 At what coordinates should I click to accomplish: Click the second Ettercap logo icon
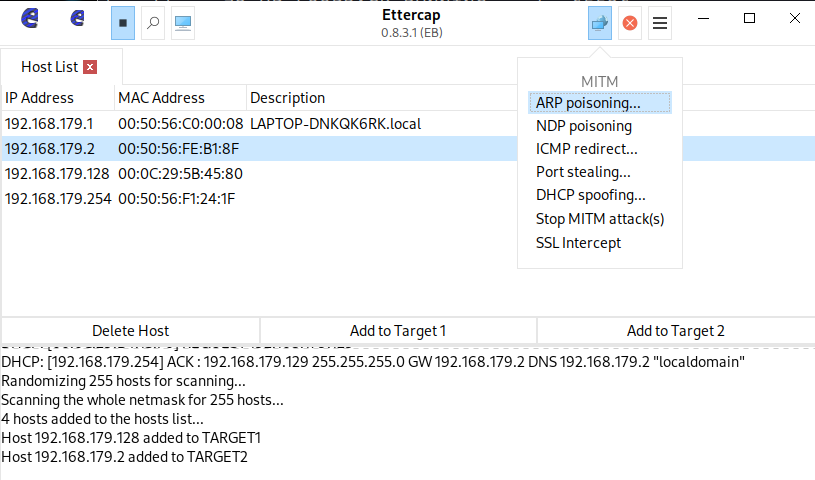coord(77,20)
